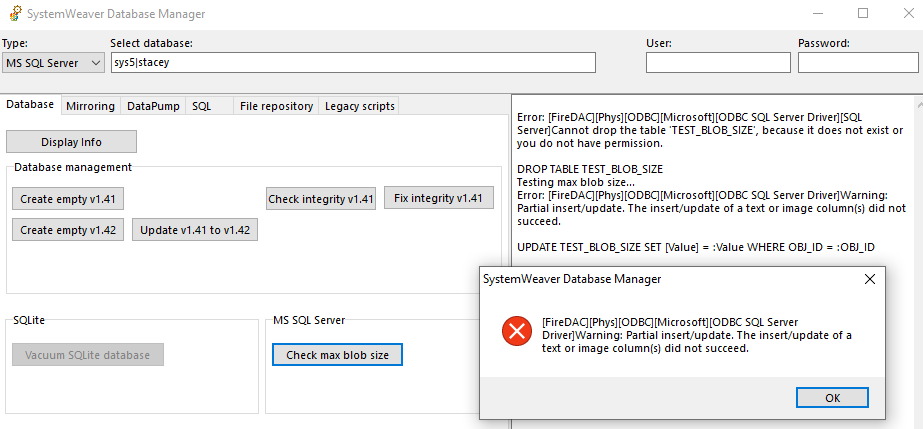The height and width of the screenshot is (429, 923).
Task: Open the Type dropdown showing MS SQL Server
Action: [x=54, y=63]
